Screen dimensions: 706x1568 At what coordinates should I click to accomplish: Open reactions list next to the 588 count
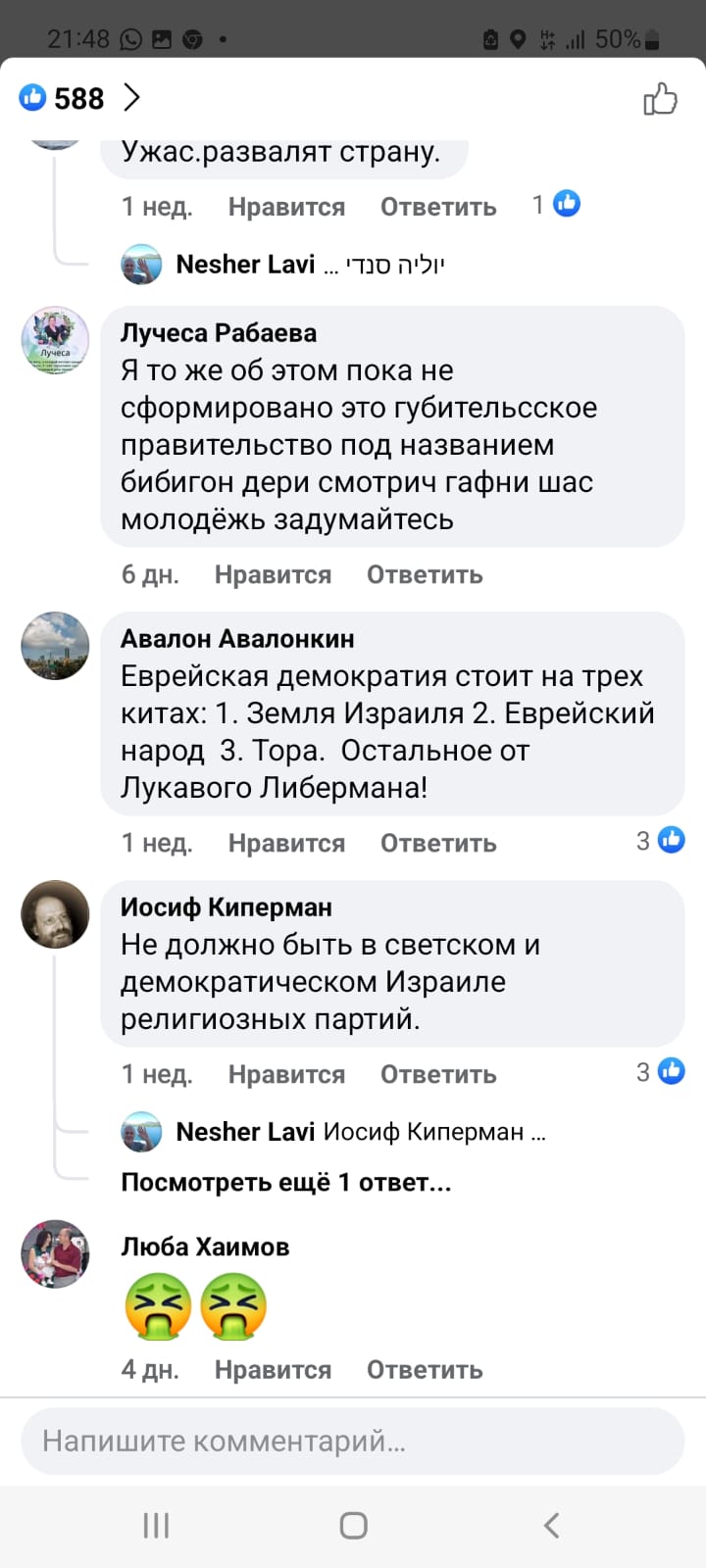pyautogui.click(x=132, y=98)
